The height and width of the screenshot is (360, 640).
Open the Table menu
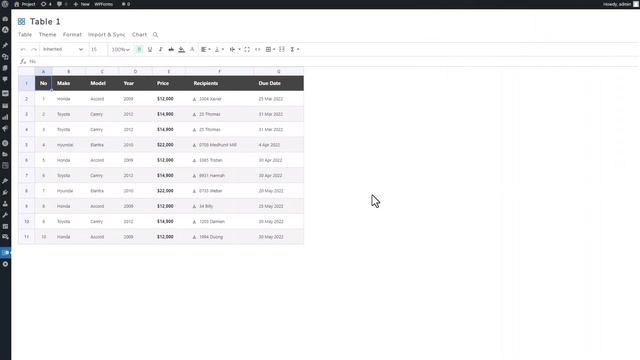coord(25,35)
